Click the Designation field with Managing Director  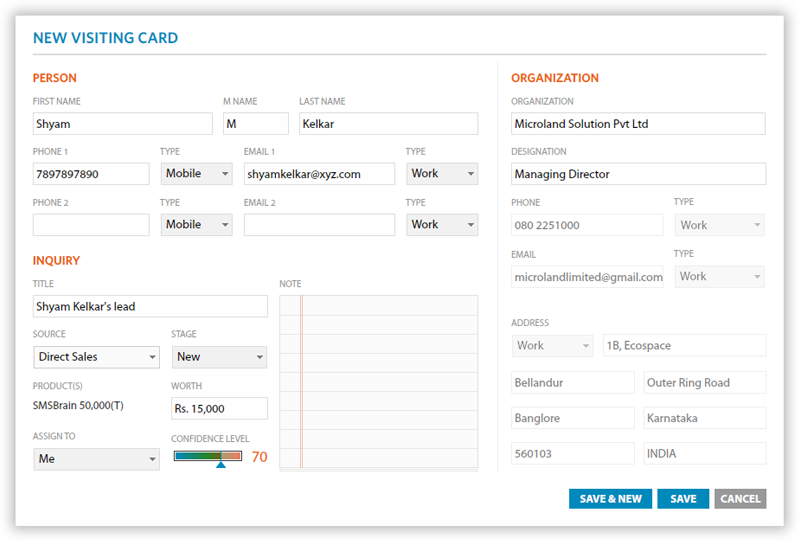point(638,174)
